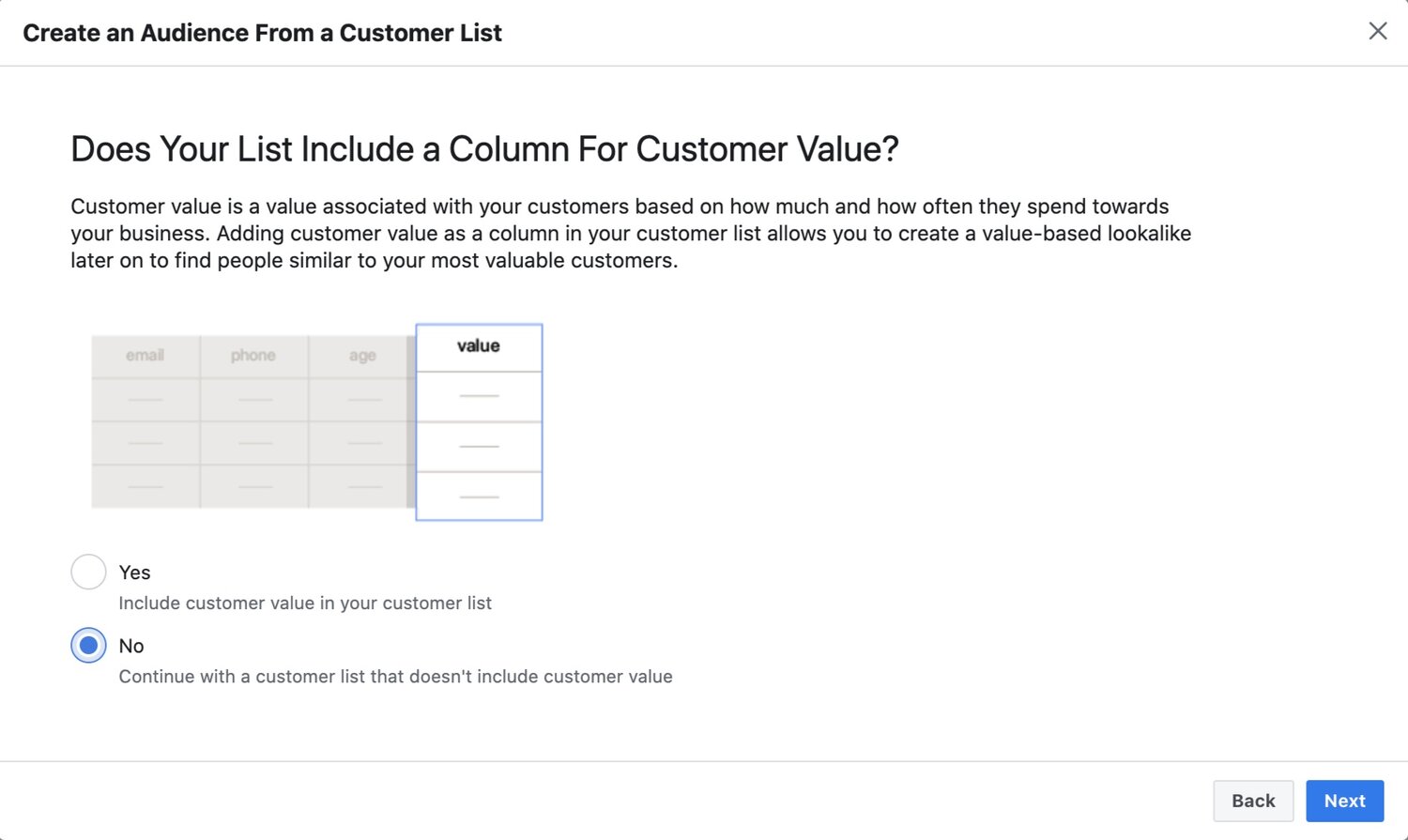1408x840 pixels.
Task: Click the "Does Your List Include" heading
Action: click(484, 149)
